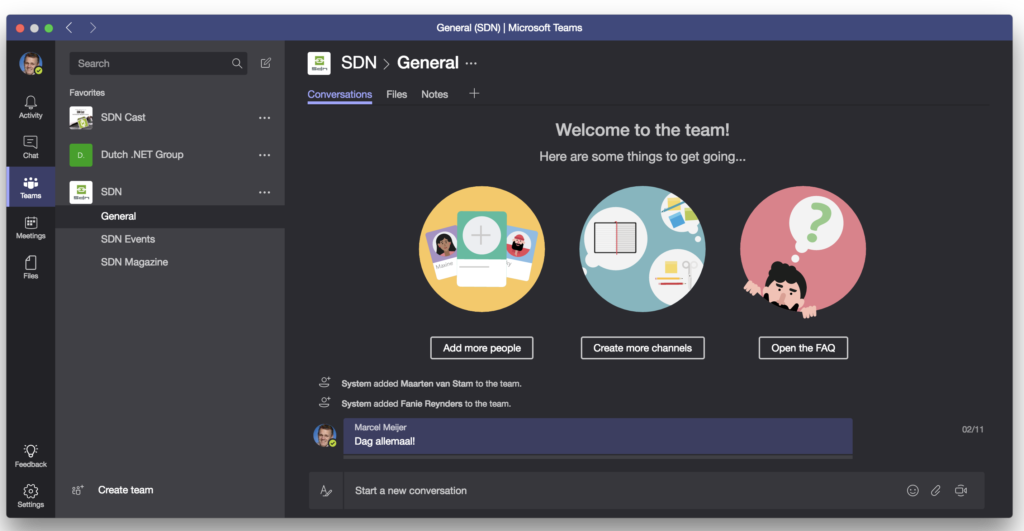The image size is (1024, 531).
Task: Click the Create more channels button
Action: coord(642,348)
